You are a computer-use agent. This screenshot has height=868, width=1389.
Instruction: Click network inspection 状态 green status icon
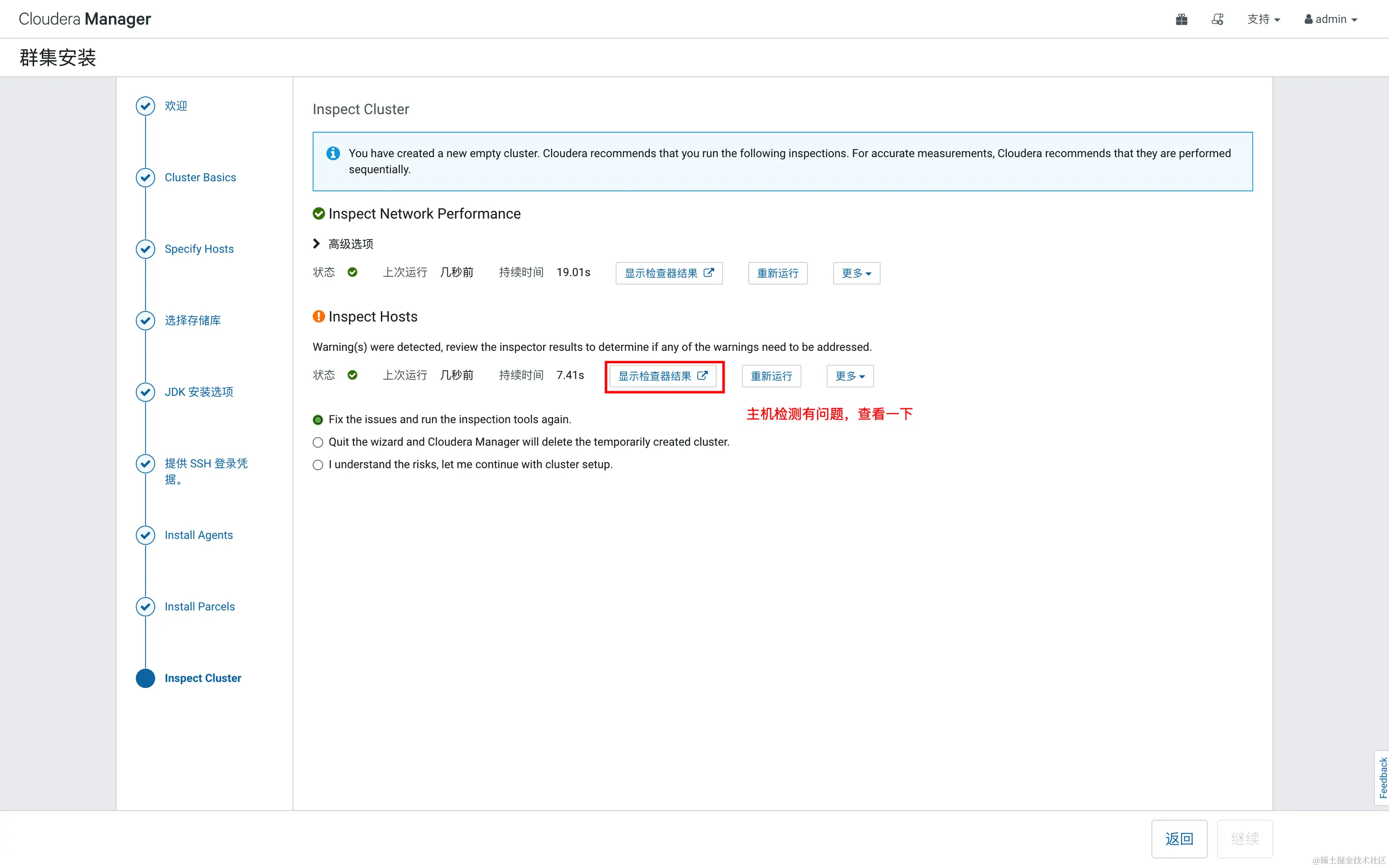[x=352, y=272]
